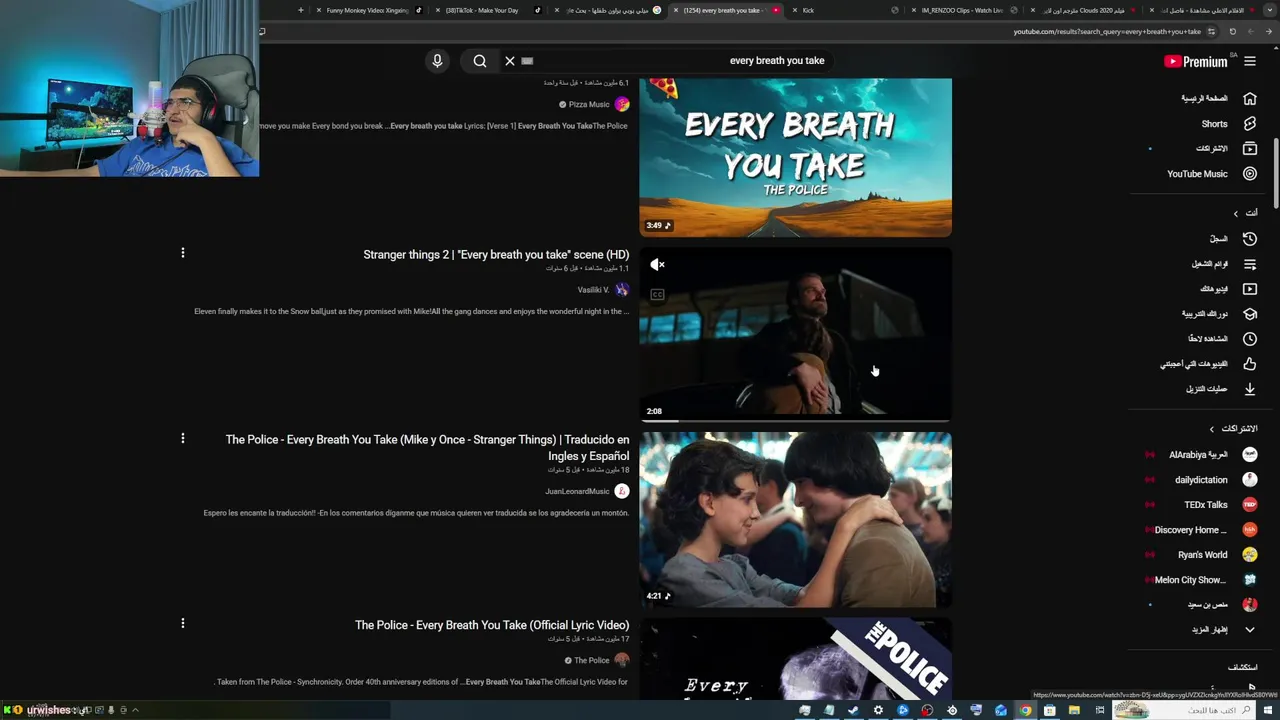Screen dimensions: 1280x720
Task: Open 'The Police - Every Breath You Take (Official Lyric Video)' title
Action: 492,625
